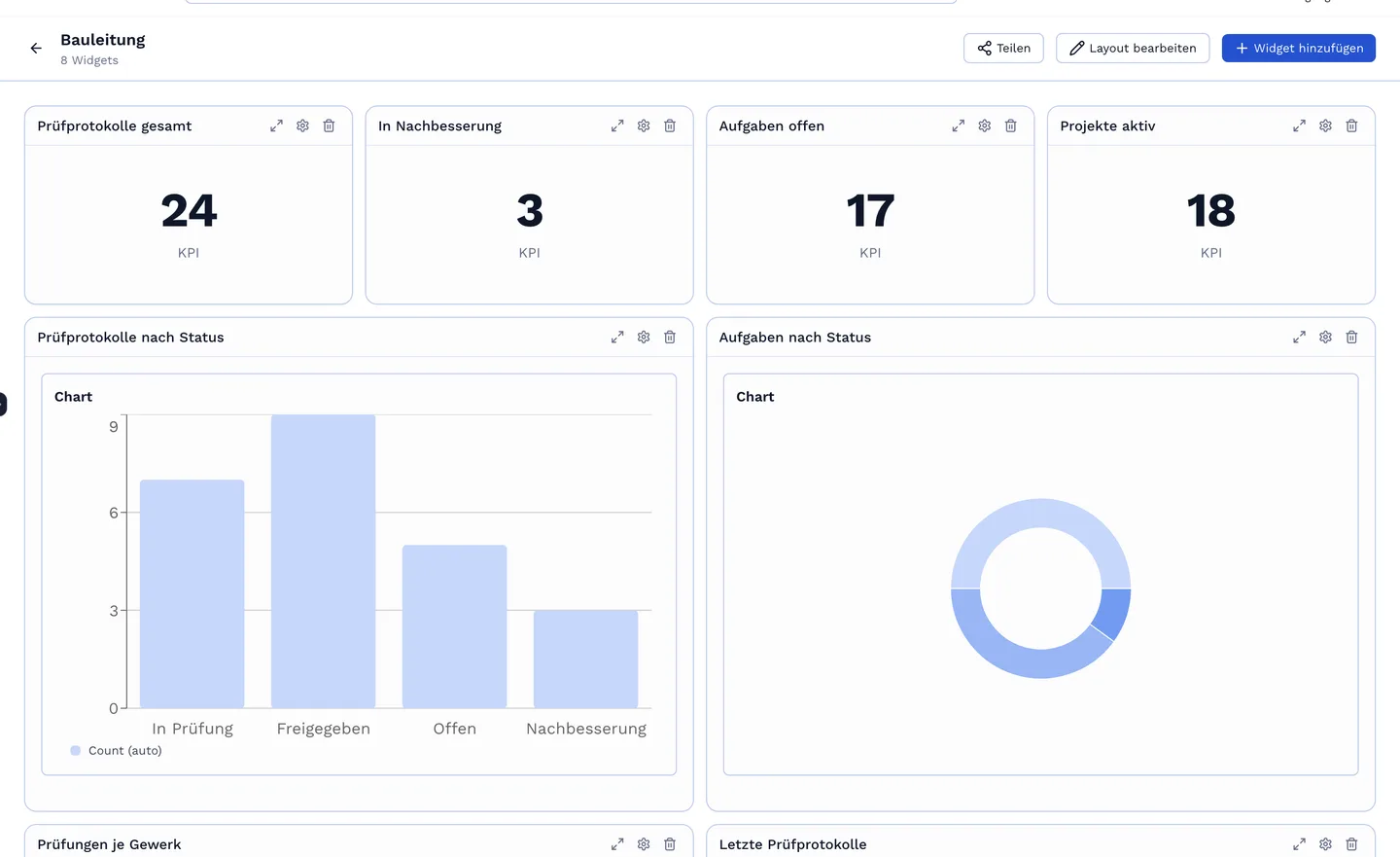The height and width of the screenshot is (857, 1400).
Task: Delete the Letzte Prüfprotokolle widget
Action: [x=1351, y=844]
